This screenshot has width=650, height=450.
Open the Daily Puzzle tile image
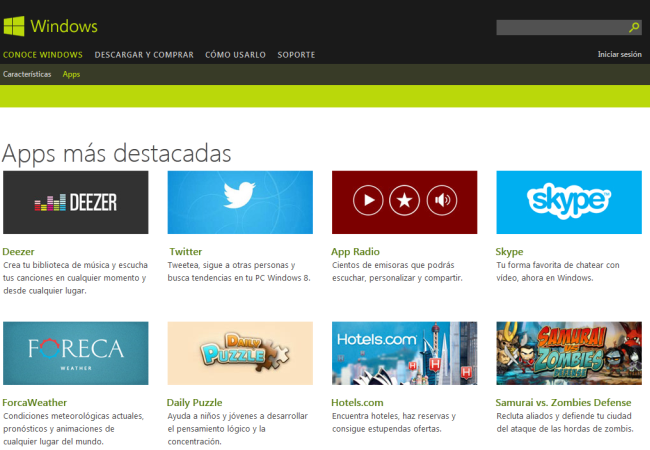pos(240,353)
